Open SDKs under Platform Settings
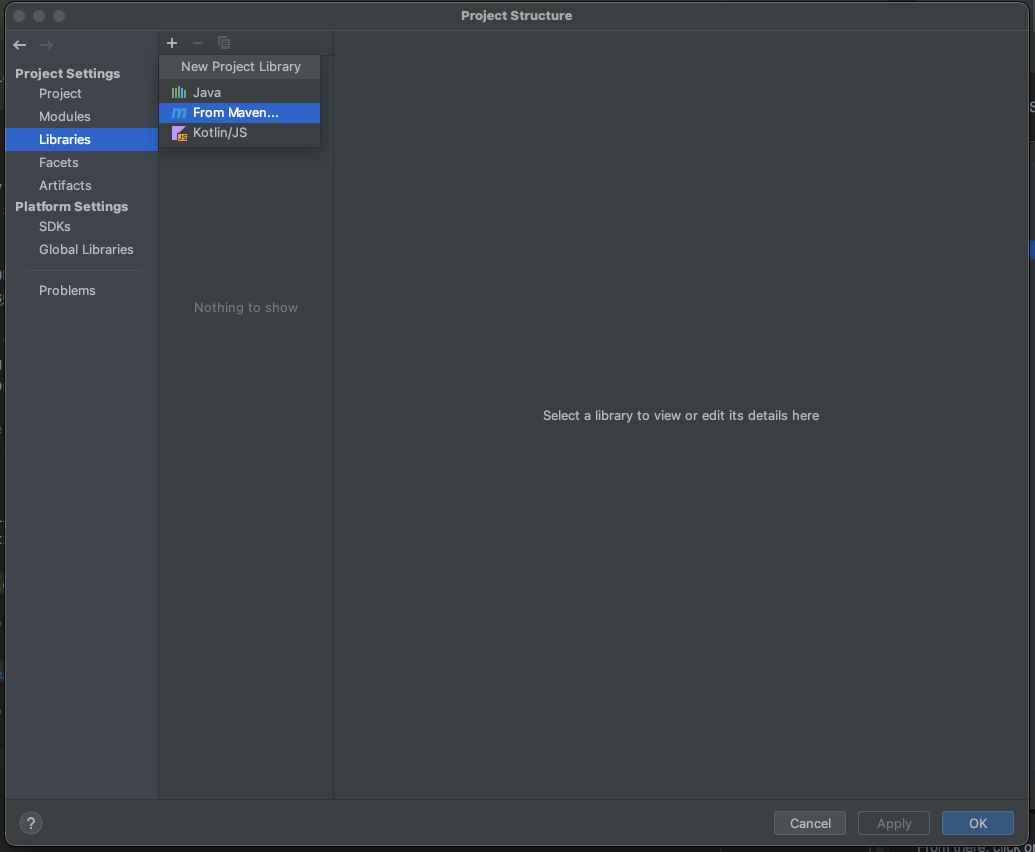Screen dimensions: 1035x852 [x=54, y=226]
